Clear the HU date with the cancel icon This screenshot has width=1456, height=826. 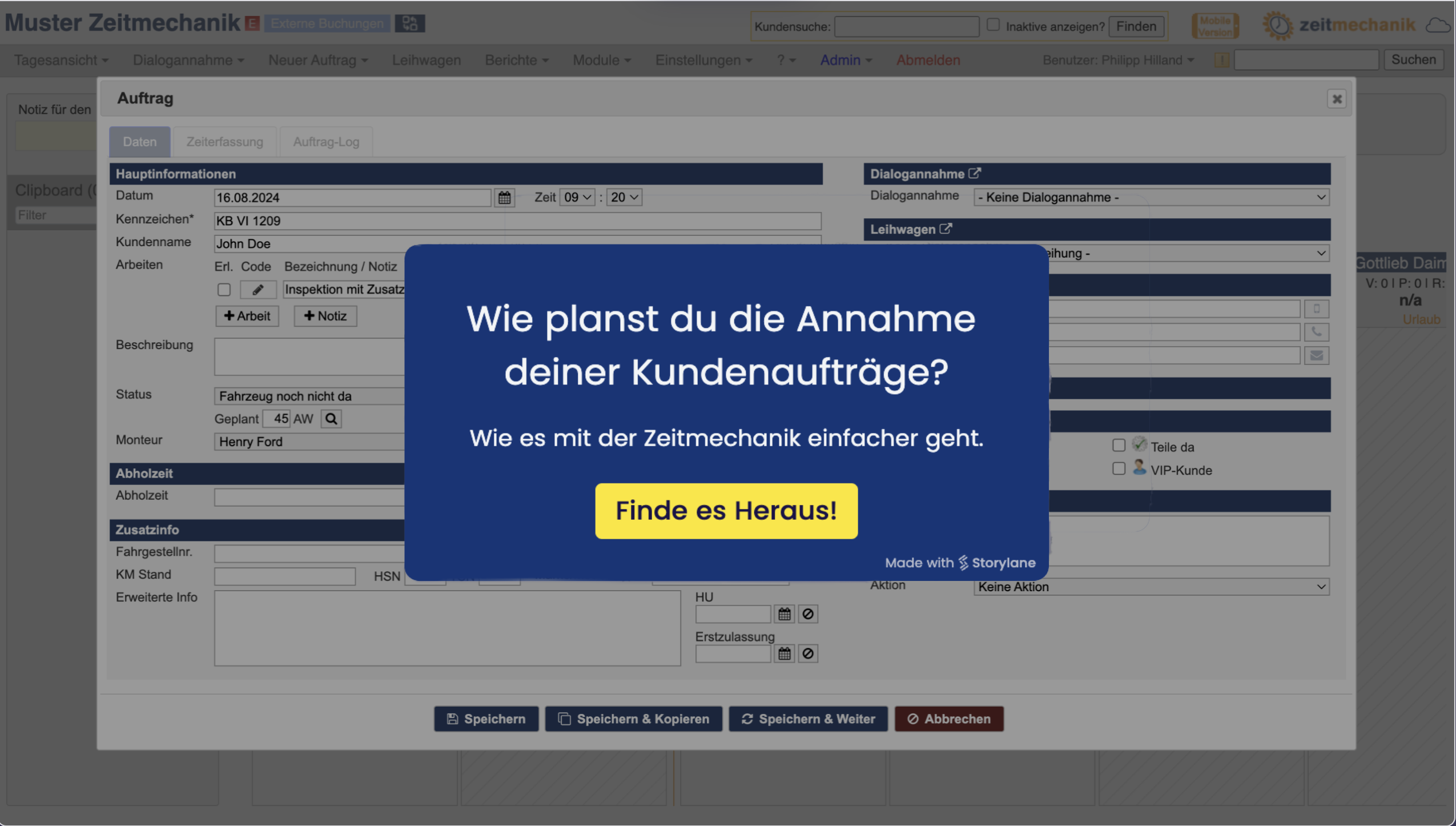pos(807,614)
